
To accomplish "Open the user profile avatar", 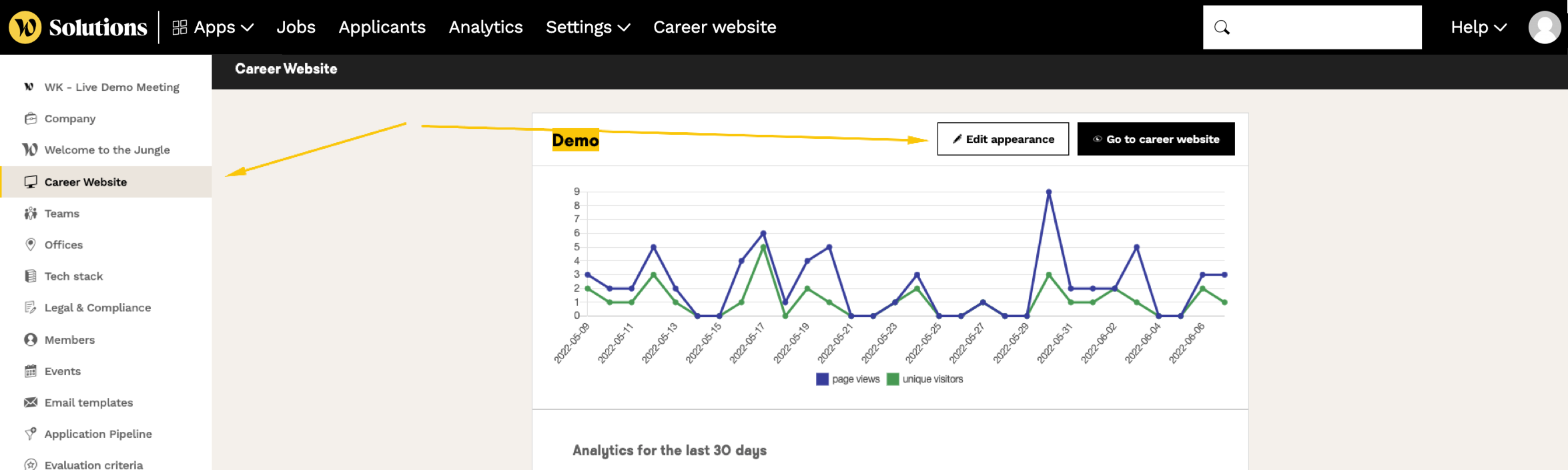I will [x=1544, y=27].
